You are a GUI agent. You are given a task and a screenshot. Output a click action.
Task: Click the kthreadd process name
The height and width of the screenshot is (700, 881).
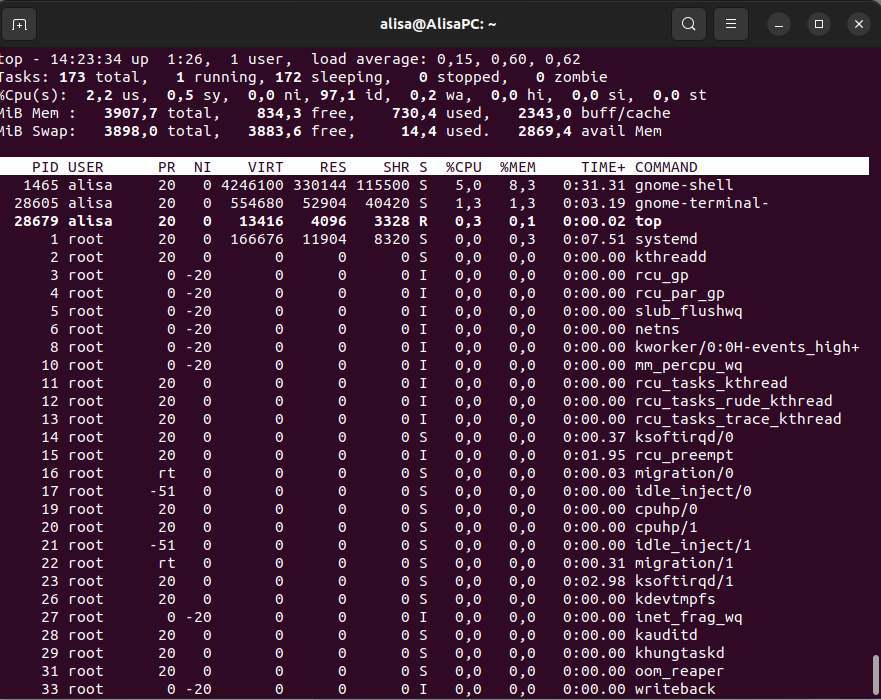[x=670, y=257]
